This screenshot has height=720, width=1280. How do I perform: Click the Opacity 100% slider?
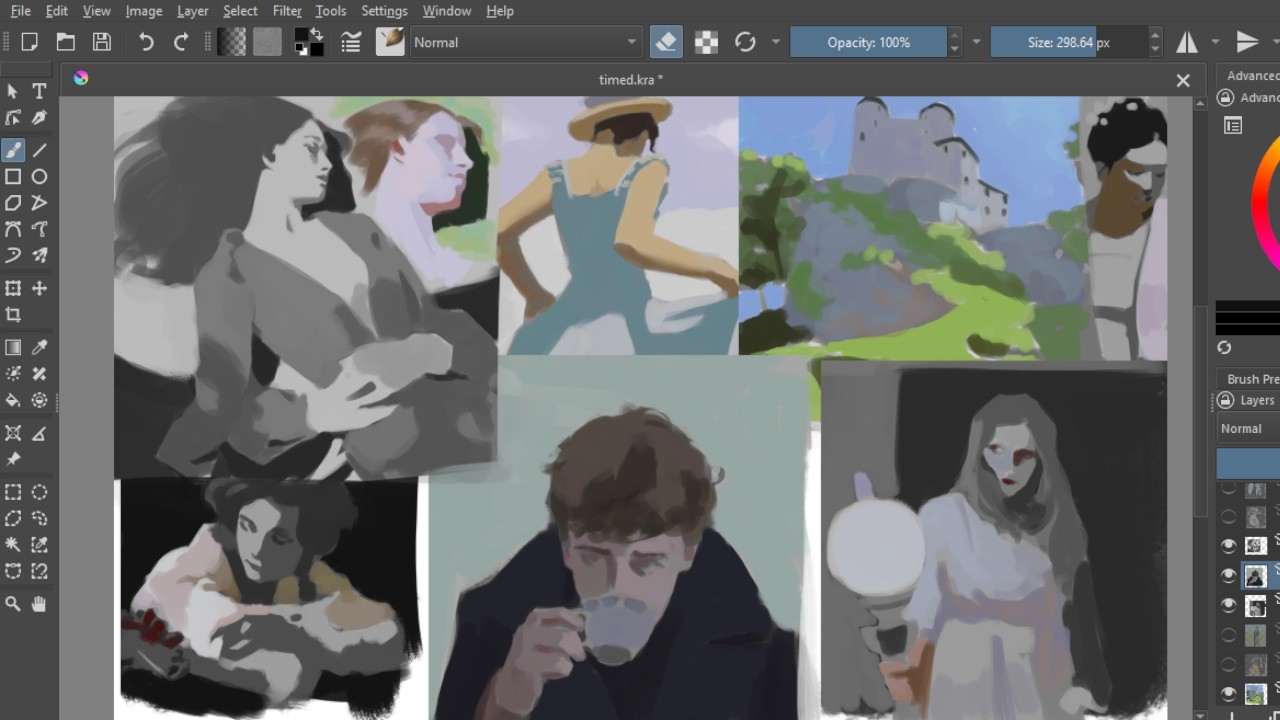click(868, 42)
